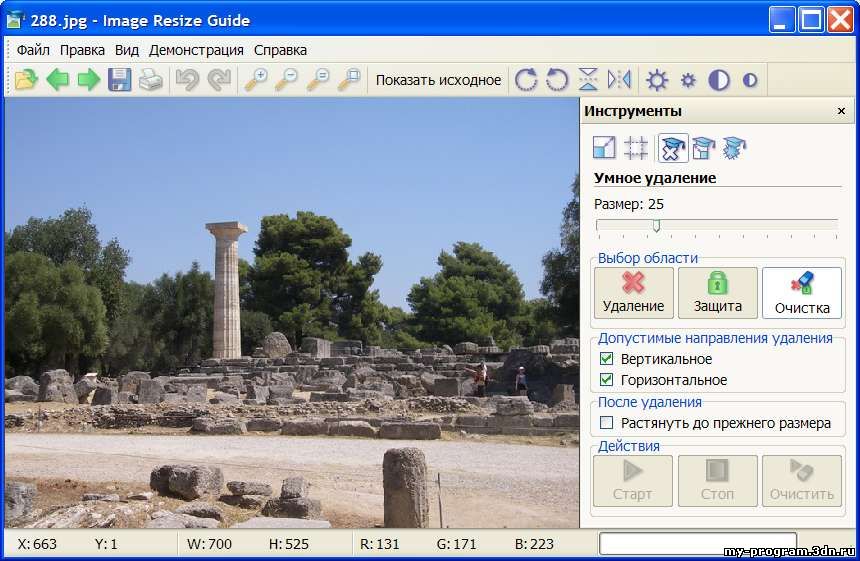Decrease brightness with the small sun icon
860x561 pixels.
[688, 81]
